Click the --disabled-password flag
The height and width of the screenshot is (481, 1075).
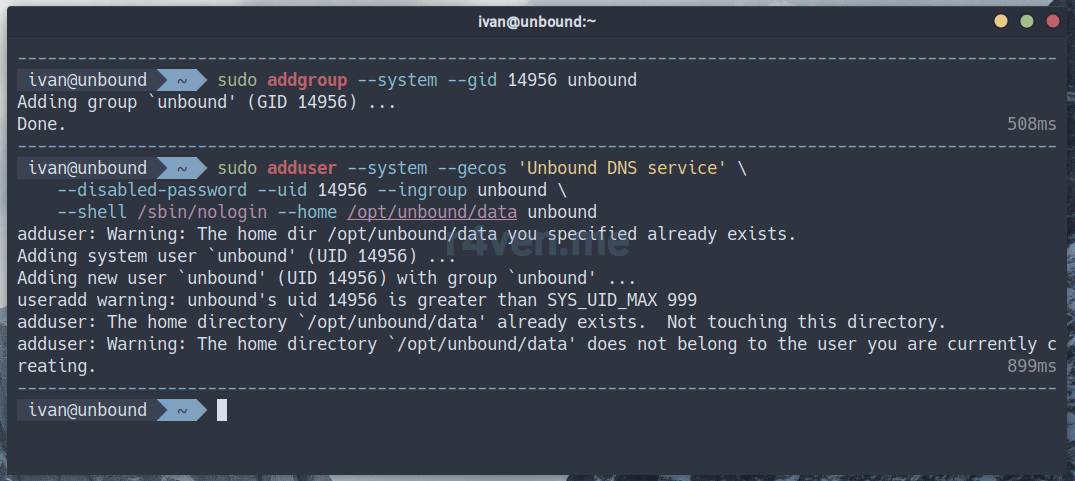(152, 190)
